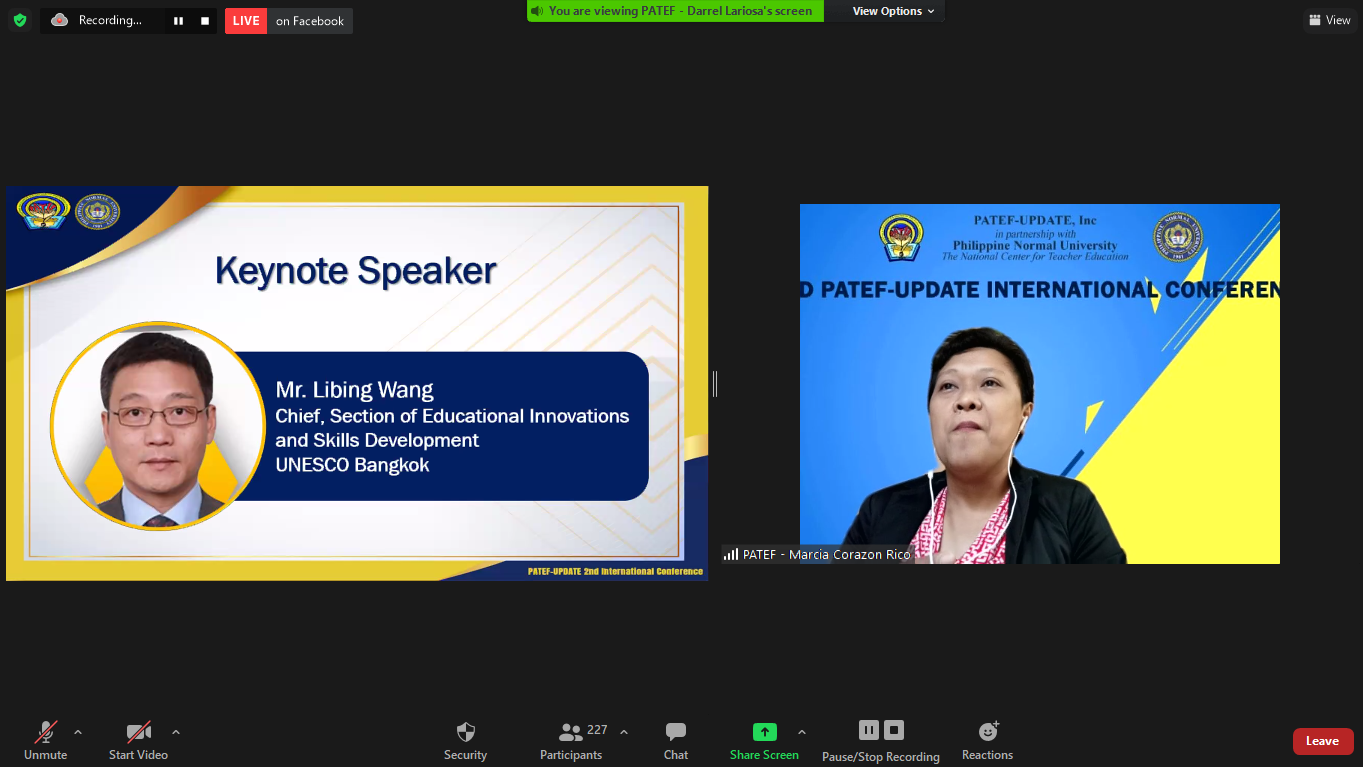
Task: Stop the cloud recording in top bar
Action: coord(205,21)
